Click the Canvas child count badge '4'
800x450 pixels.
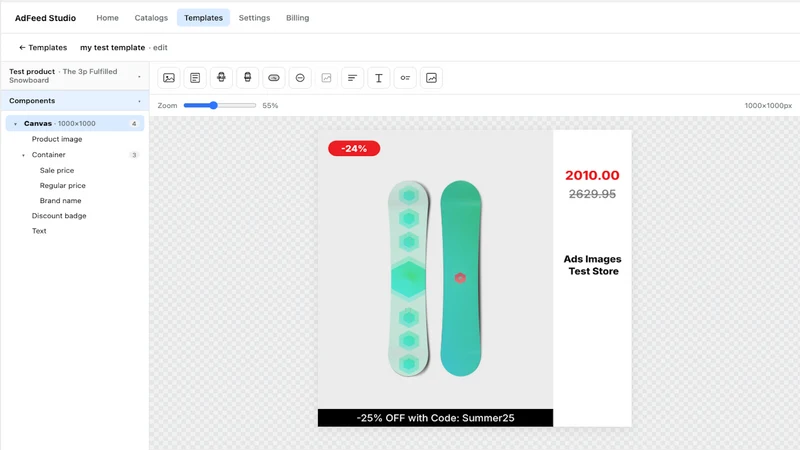pyautogui.click(x=134, y=123)
